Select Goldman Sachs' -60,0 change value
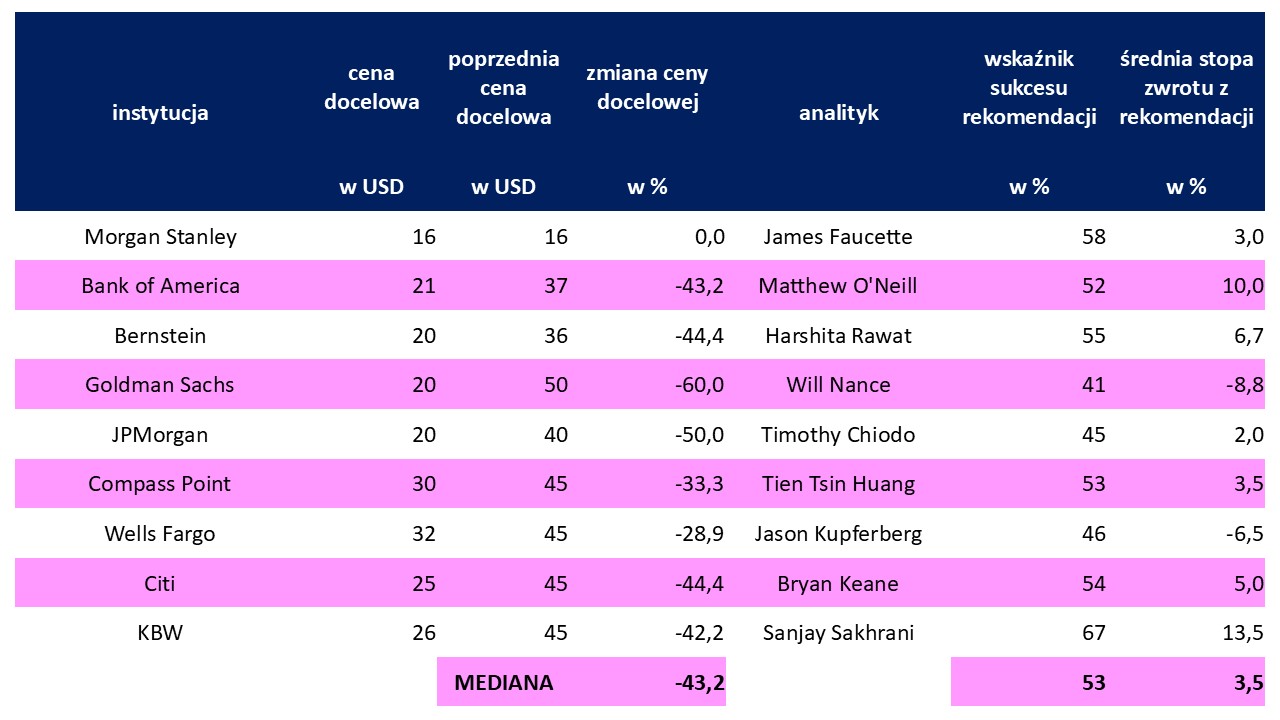Screen dimensions: 1280x720 (699, 385)
